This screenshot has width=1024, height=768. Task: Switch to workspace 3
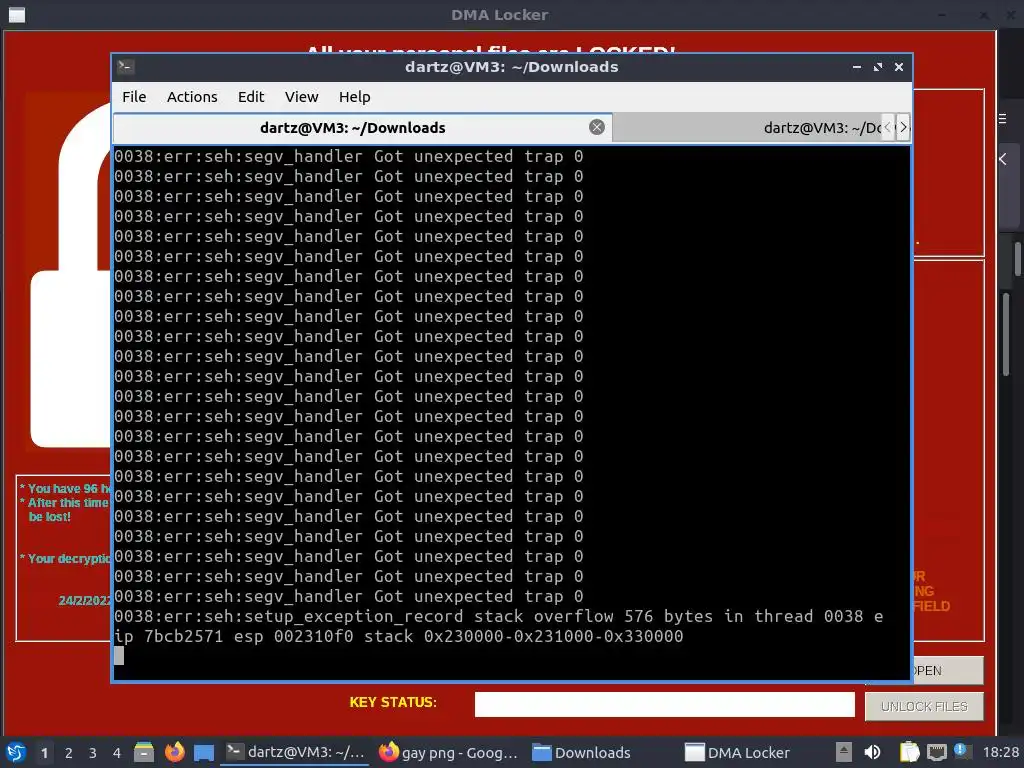pyautogui.click(x=93, y=753)
